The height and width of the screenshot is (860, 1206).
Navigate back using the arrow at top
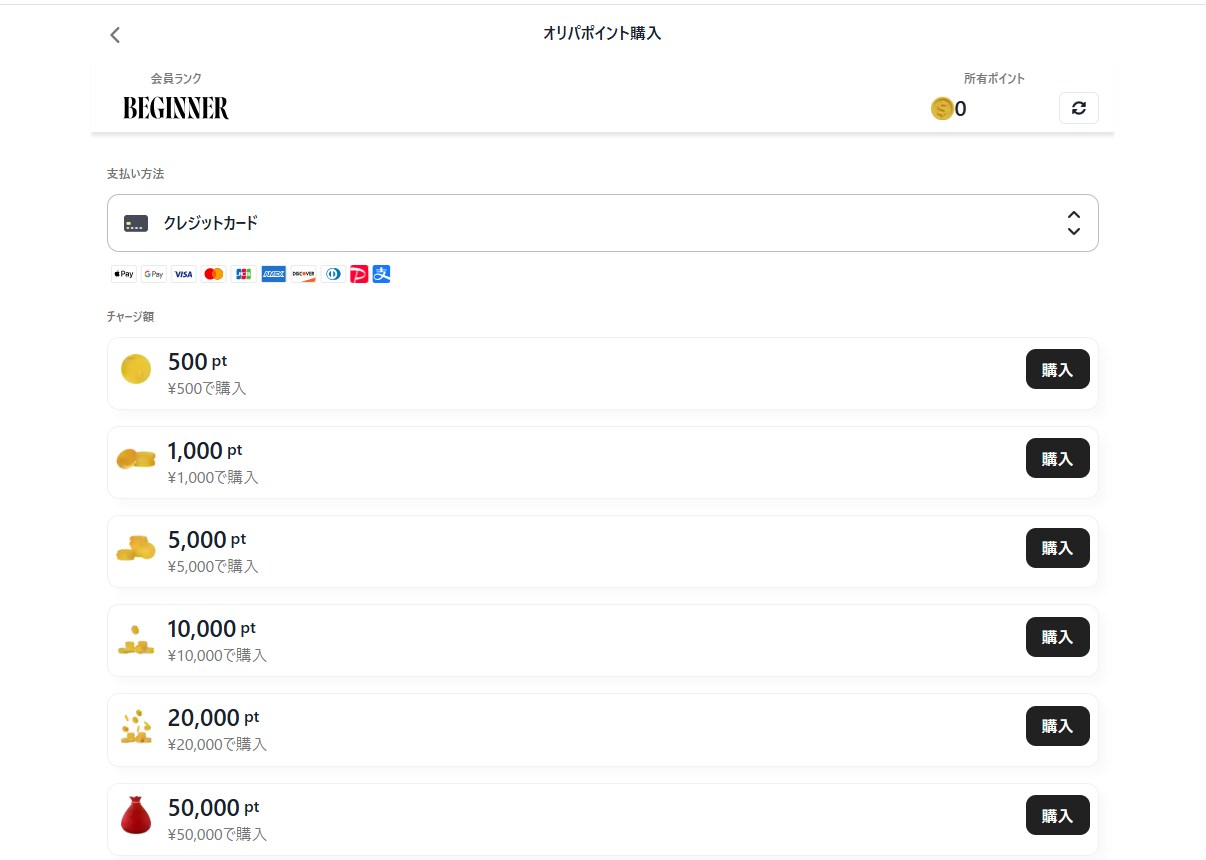tap(114, 34)
